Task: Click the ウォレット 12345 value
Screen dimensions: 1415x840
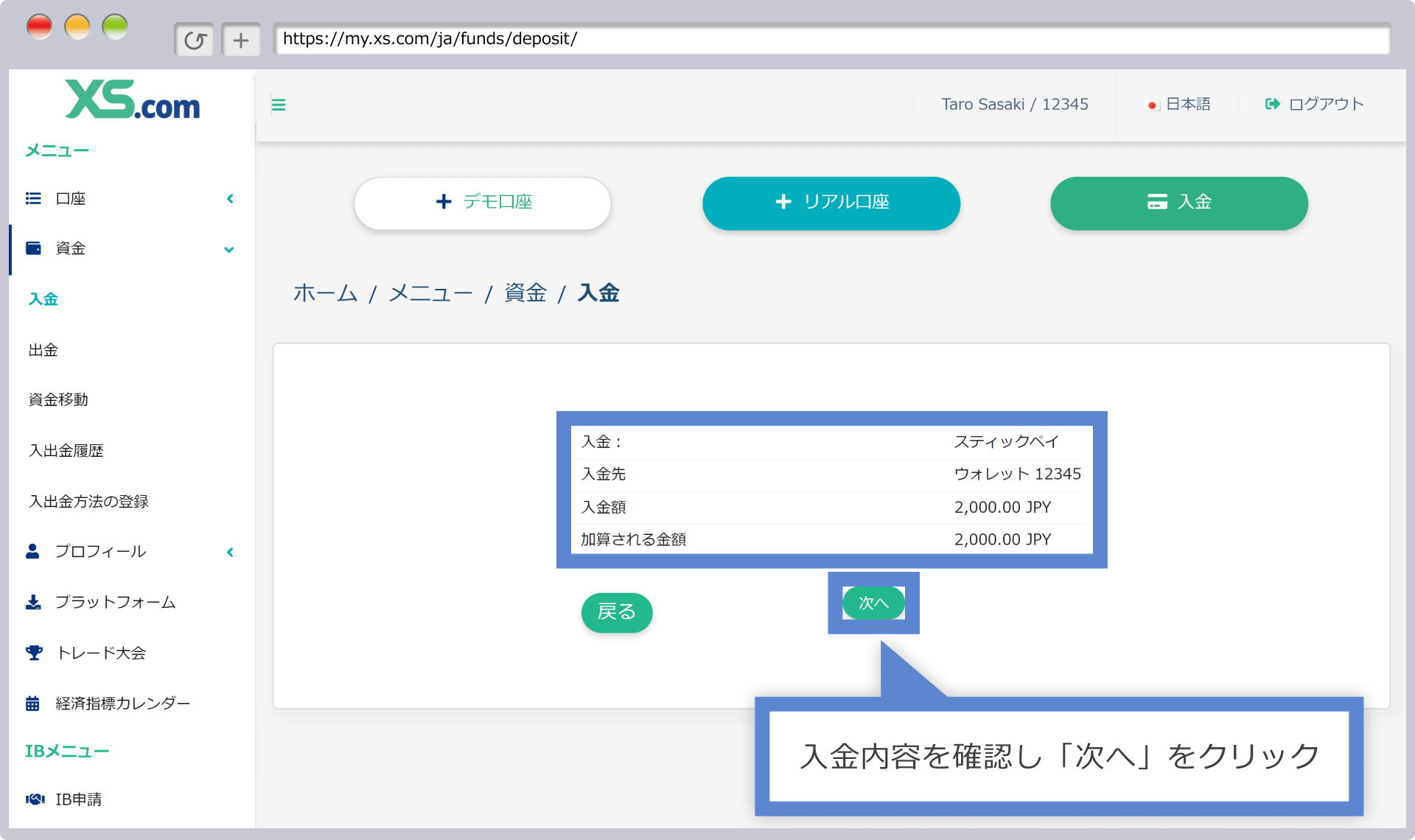Action: [x=1018, y=474]
